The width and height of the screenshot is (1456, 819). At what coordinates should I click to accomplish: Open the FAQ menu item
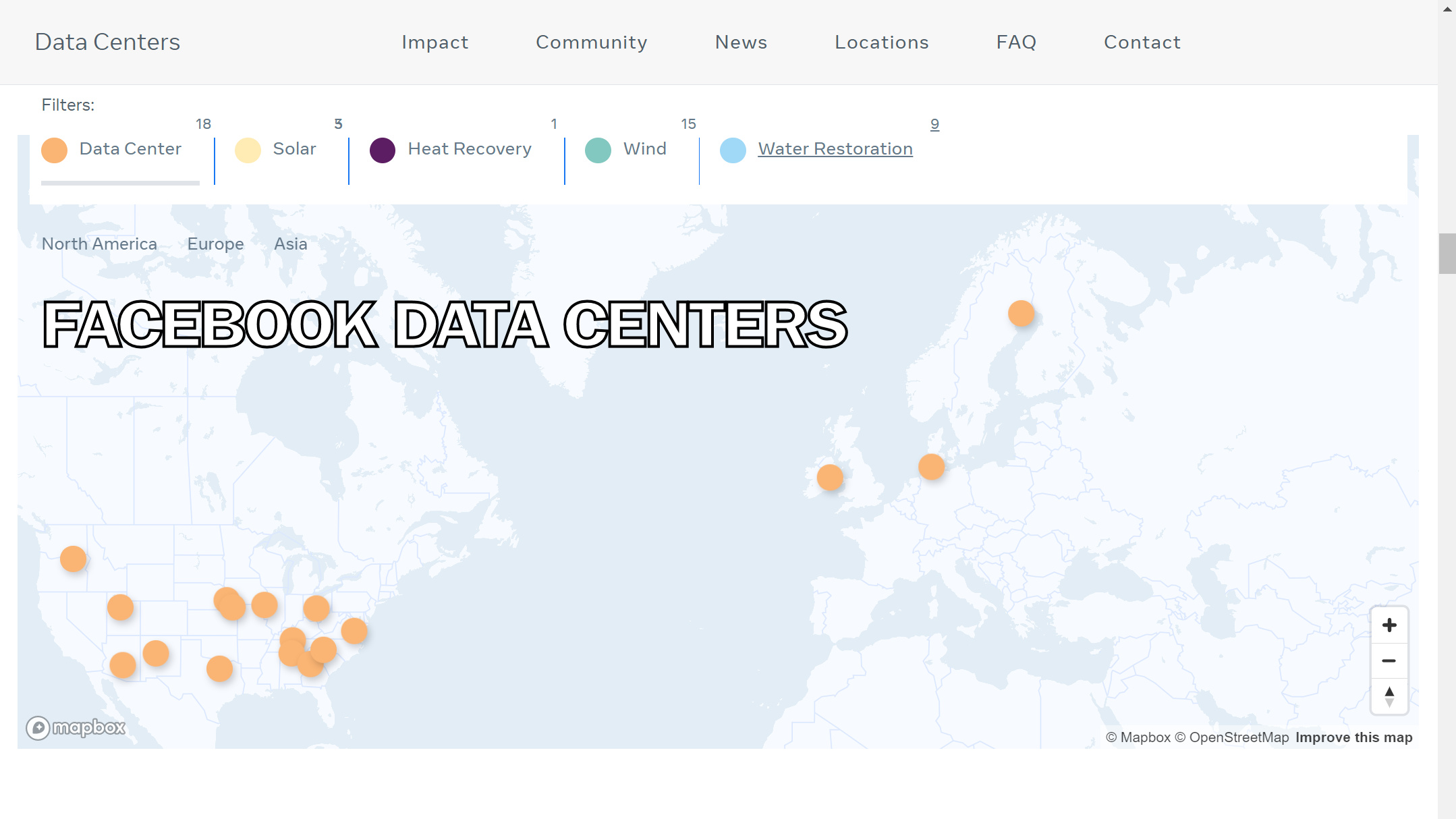coord(1016,42)
